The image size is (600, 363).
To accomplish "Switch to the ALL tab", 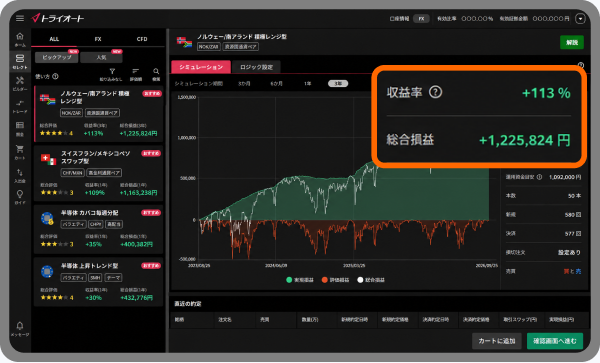I will coord(54,39).
